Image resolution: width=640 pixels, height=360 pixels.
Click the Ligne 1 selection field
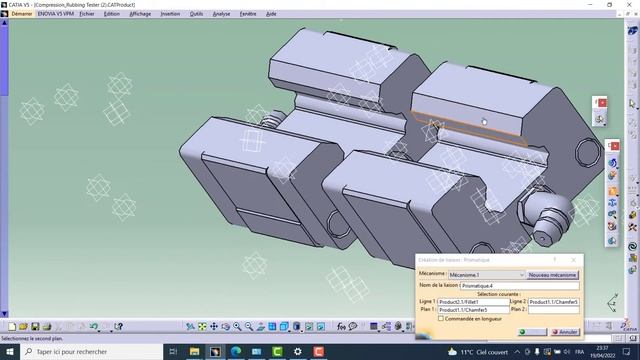473,302
